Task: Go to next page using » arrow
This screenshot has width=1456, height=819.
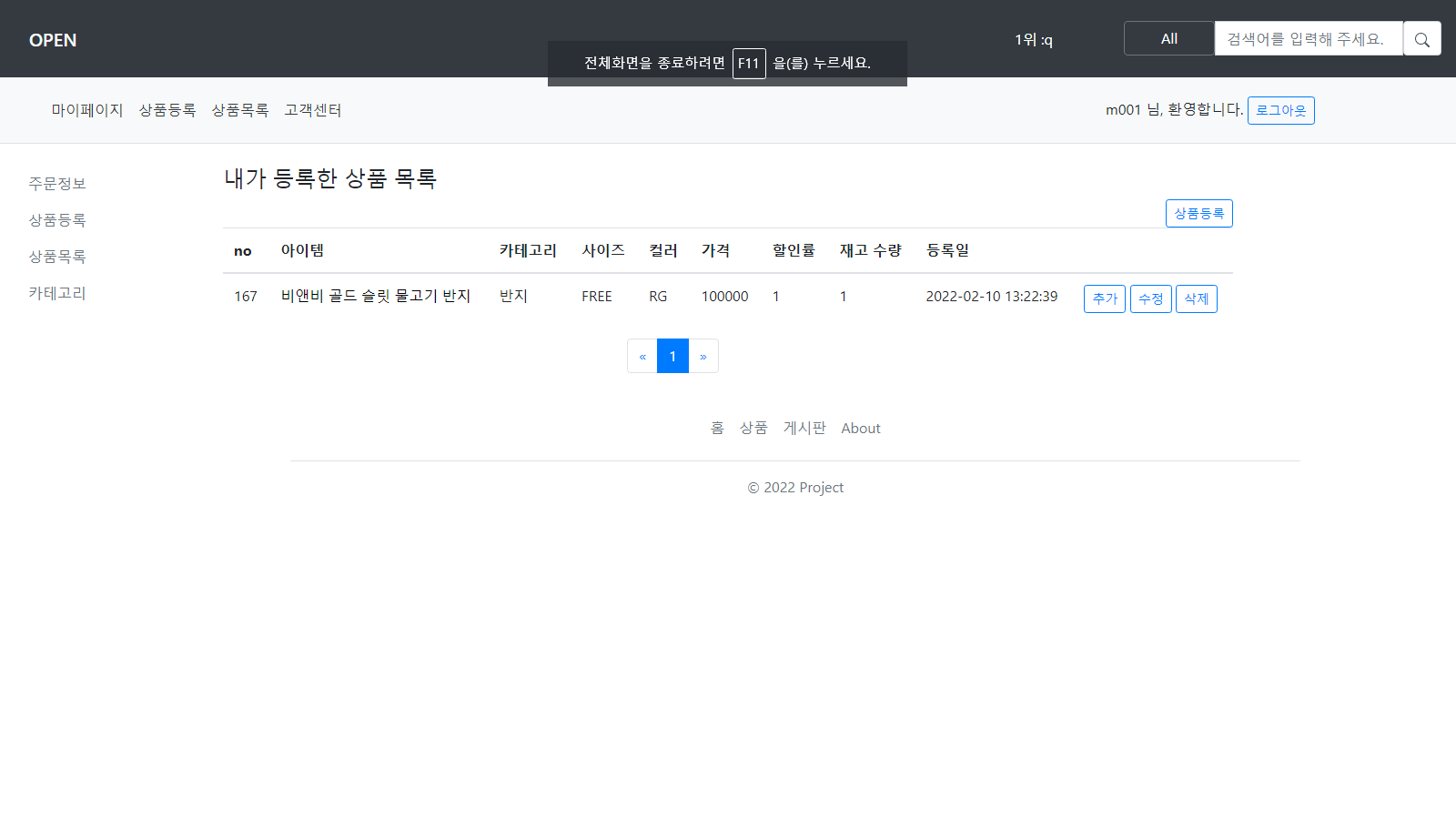Action: coord(703,356)
